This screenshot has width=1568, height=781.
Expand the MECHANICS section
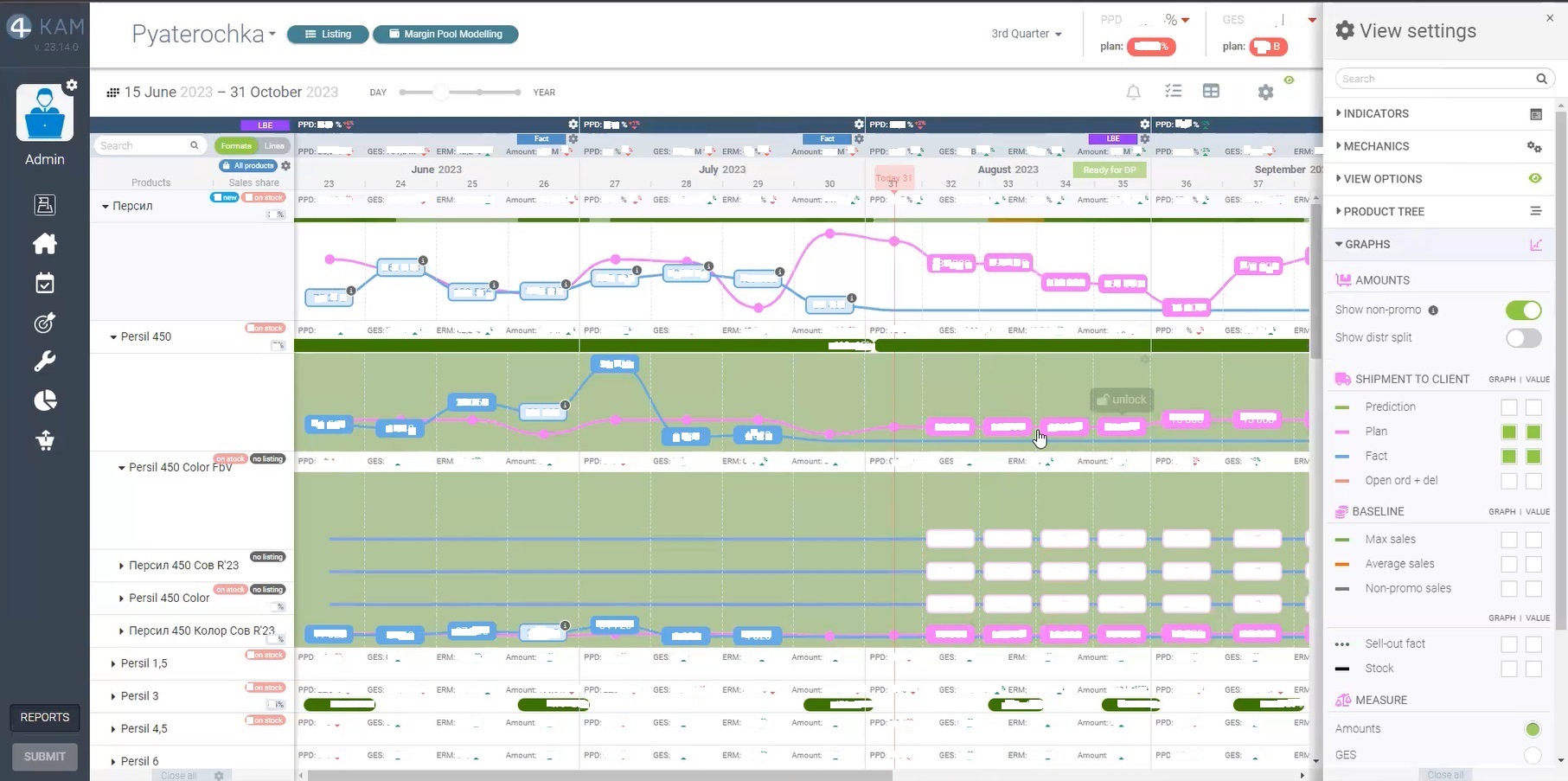pos(1373,147)
